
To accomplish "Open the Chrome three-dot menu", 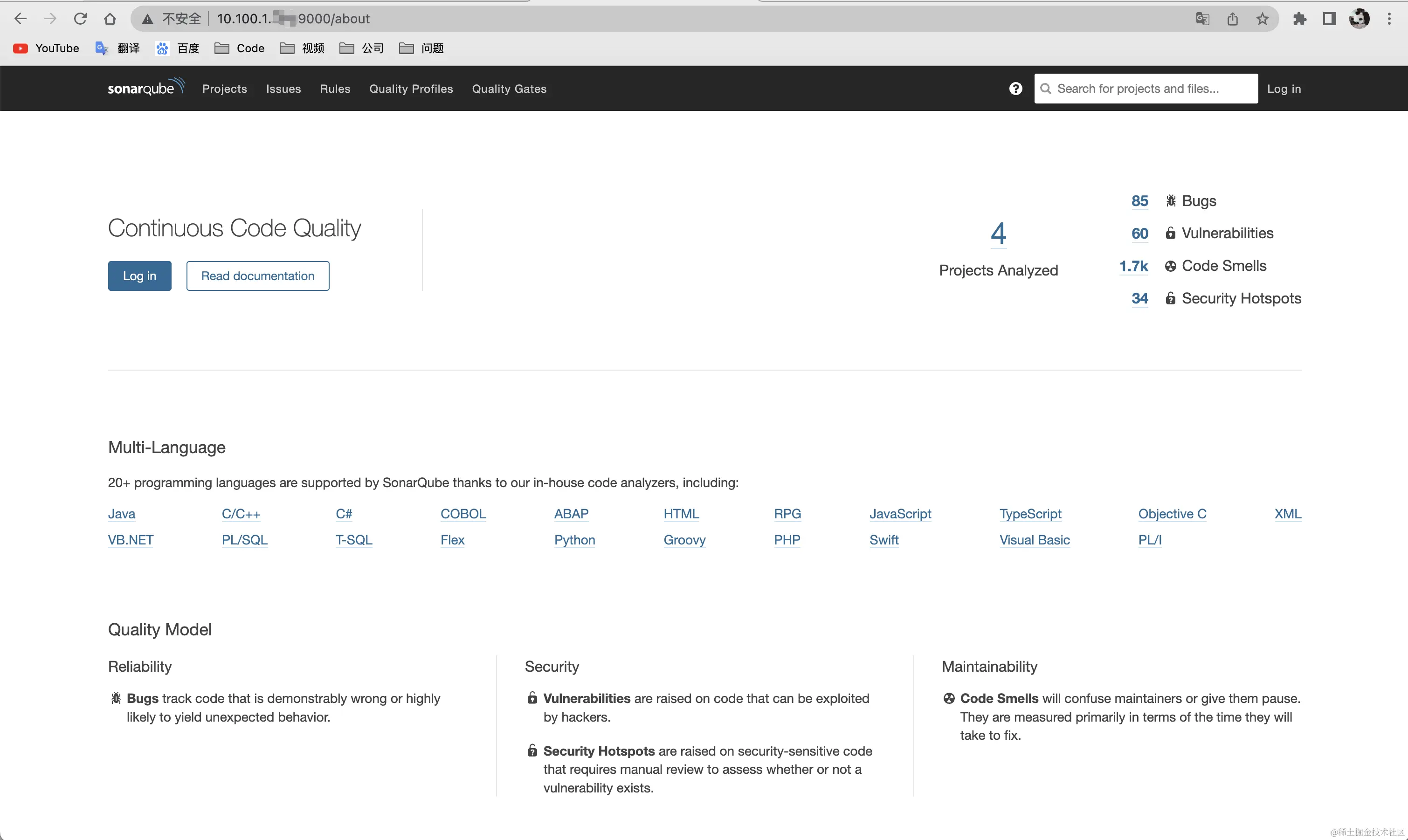I will pos(1389,19).
